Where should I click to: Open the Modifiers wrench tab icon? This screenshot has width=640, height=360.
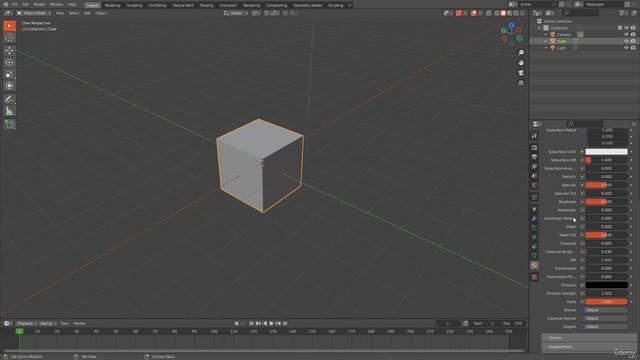[534, 219]
